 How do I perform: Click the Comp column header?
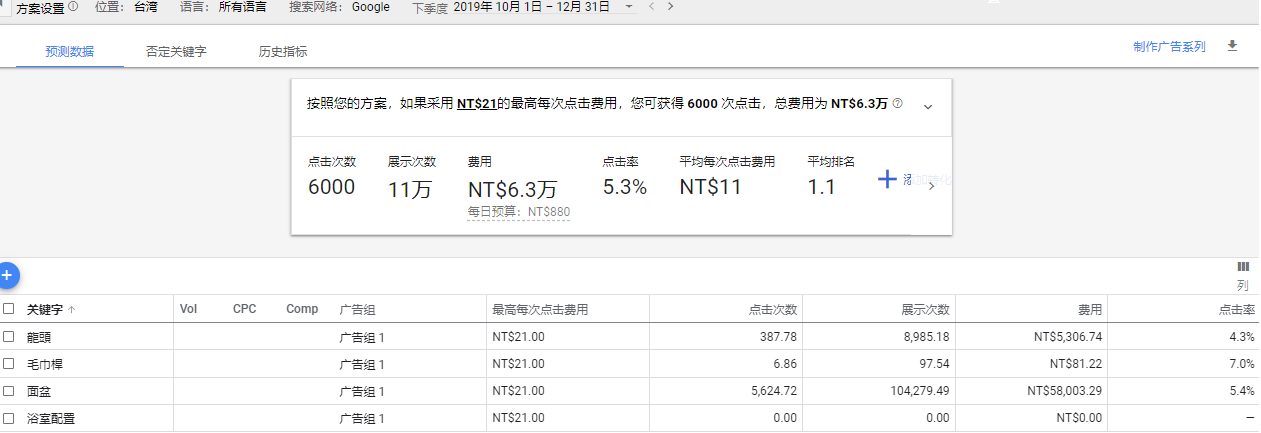[x=302, y=309]
